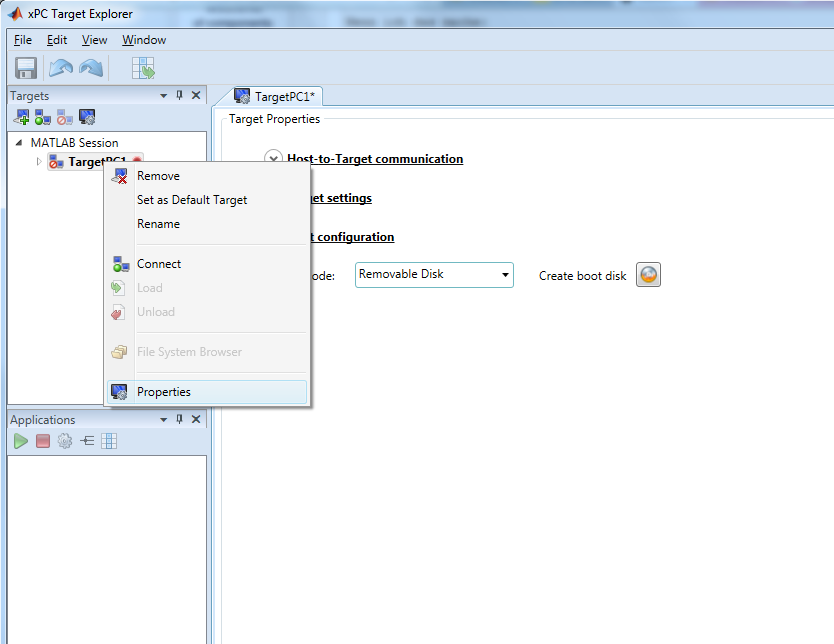Click the Applications panel title

43,420
